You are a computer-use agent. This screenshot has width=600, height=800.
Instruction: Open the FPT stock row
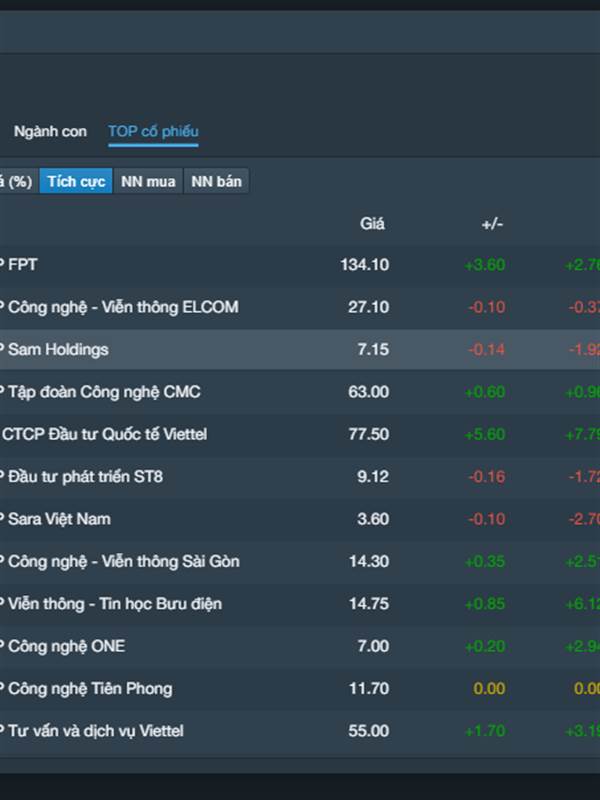300,265
